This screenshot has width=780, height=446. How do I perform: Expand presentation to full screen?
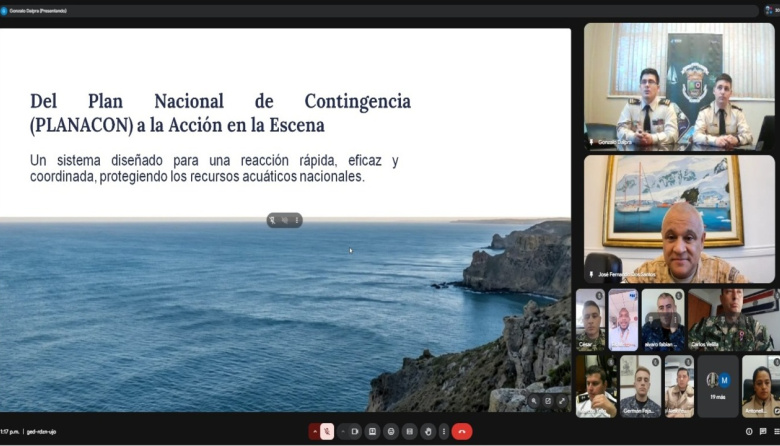click(x=562, y=401)
